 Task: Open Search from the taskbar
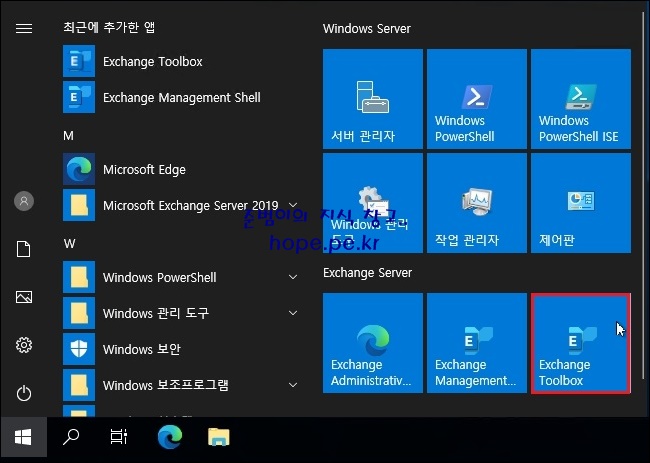click(71, 437)
